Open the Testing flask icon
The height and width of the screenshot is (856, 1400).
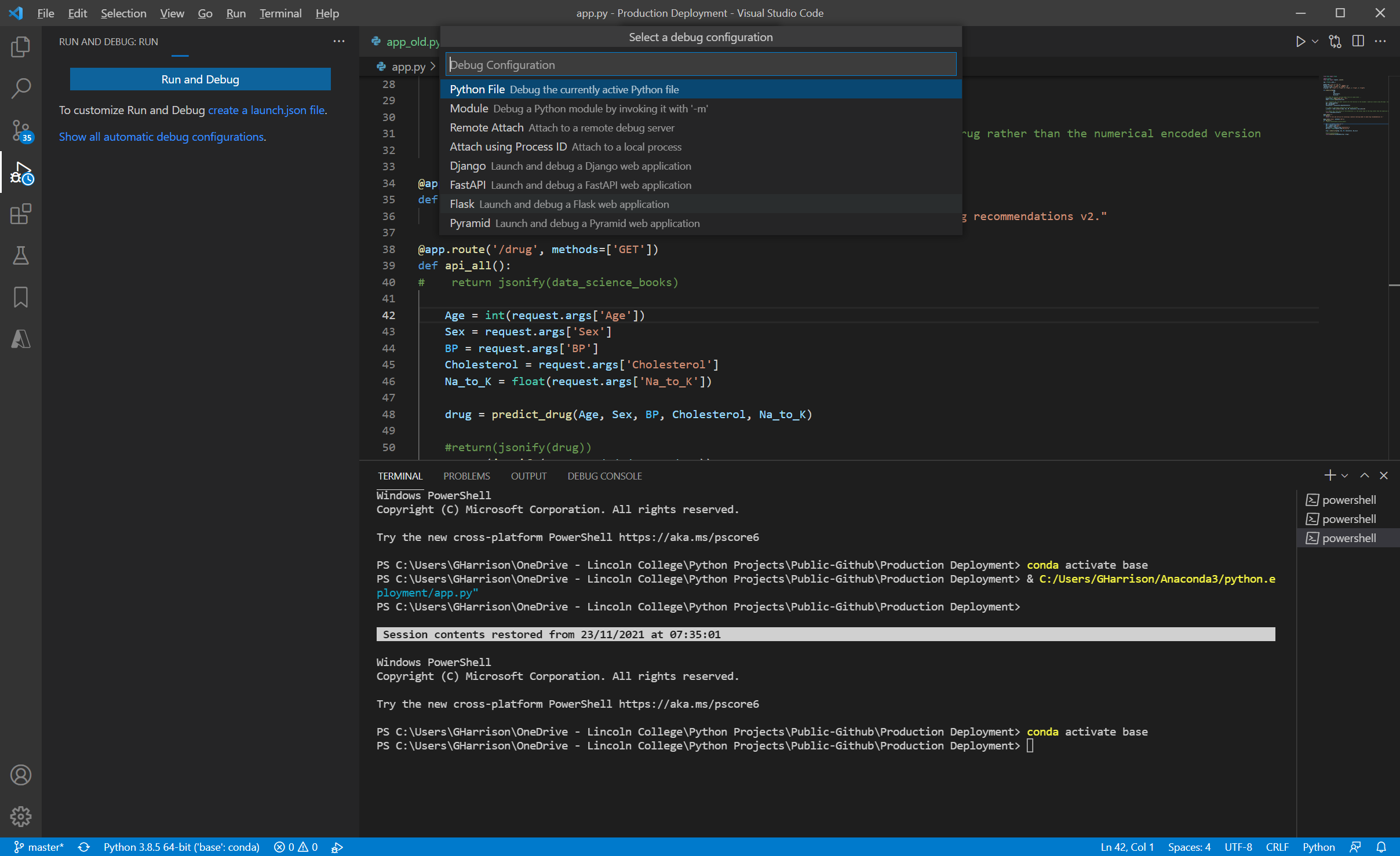[21, 255]
